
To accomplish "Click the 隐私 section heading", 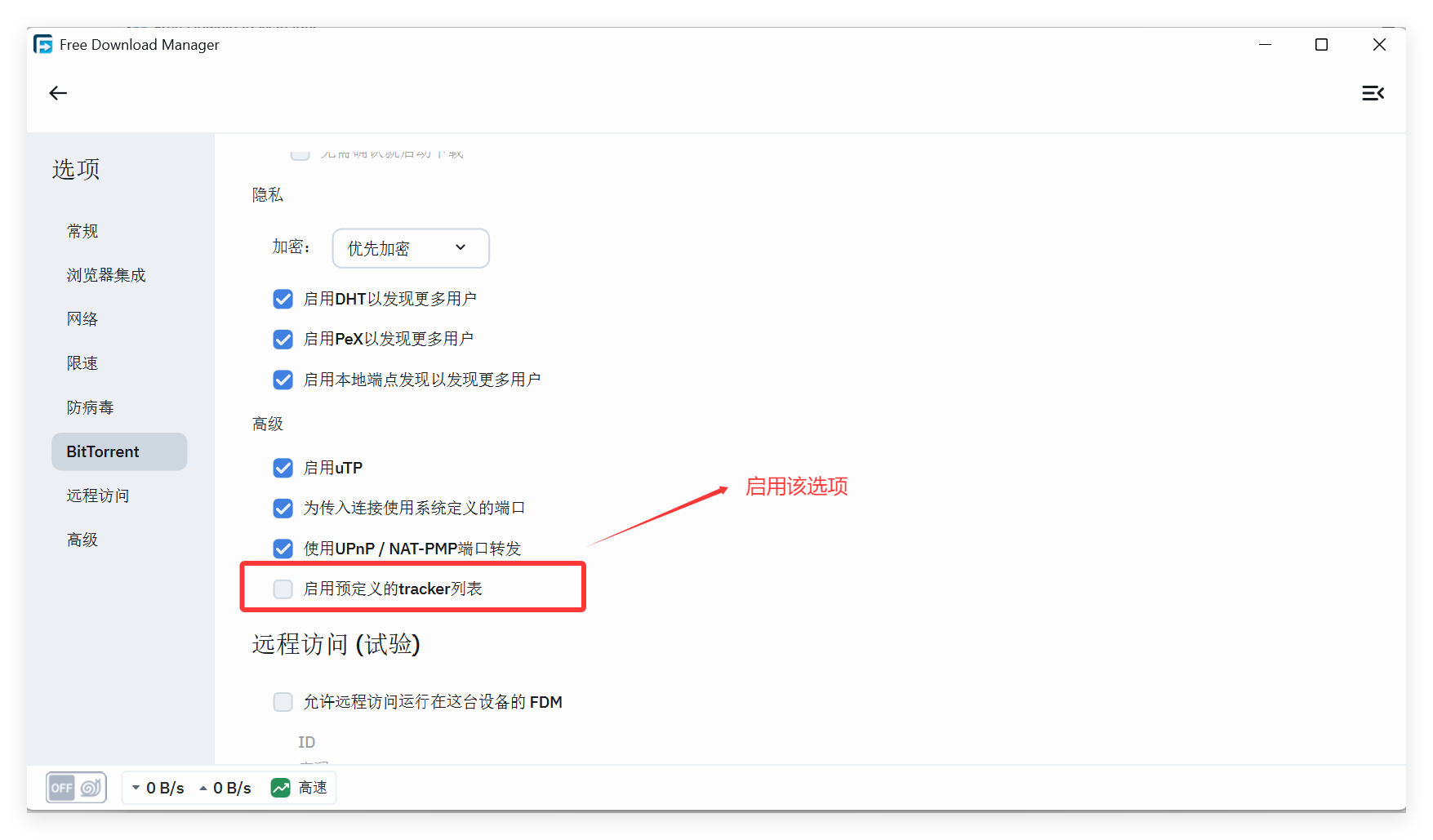I will [x=268, y=195].
